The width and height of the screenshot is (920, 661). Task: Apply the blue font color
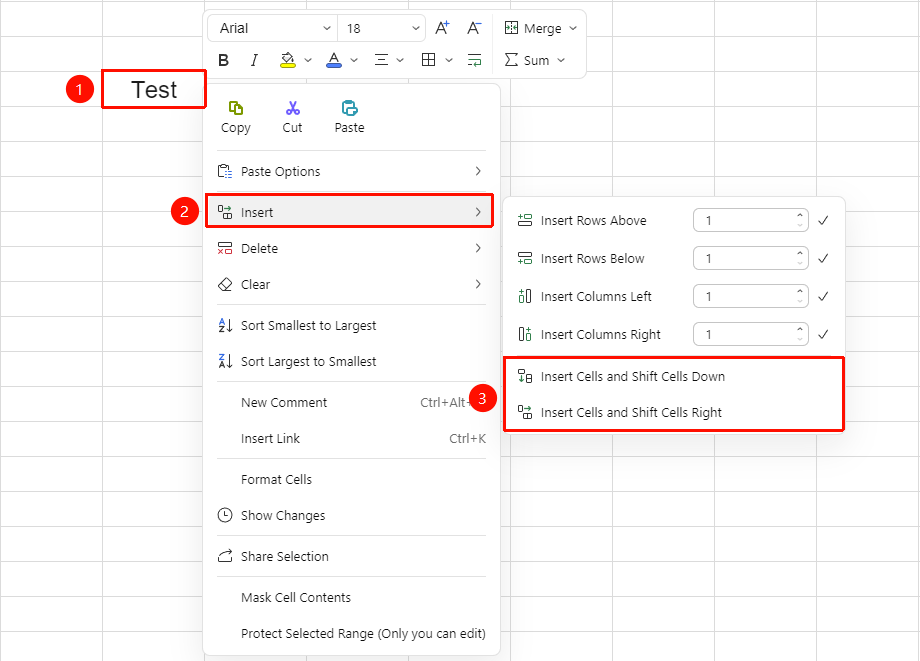click(334, 60)
